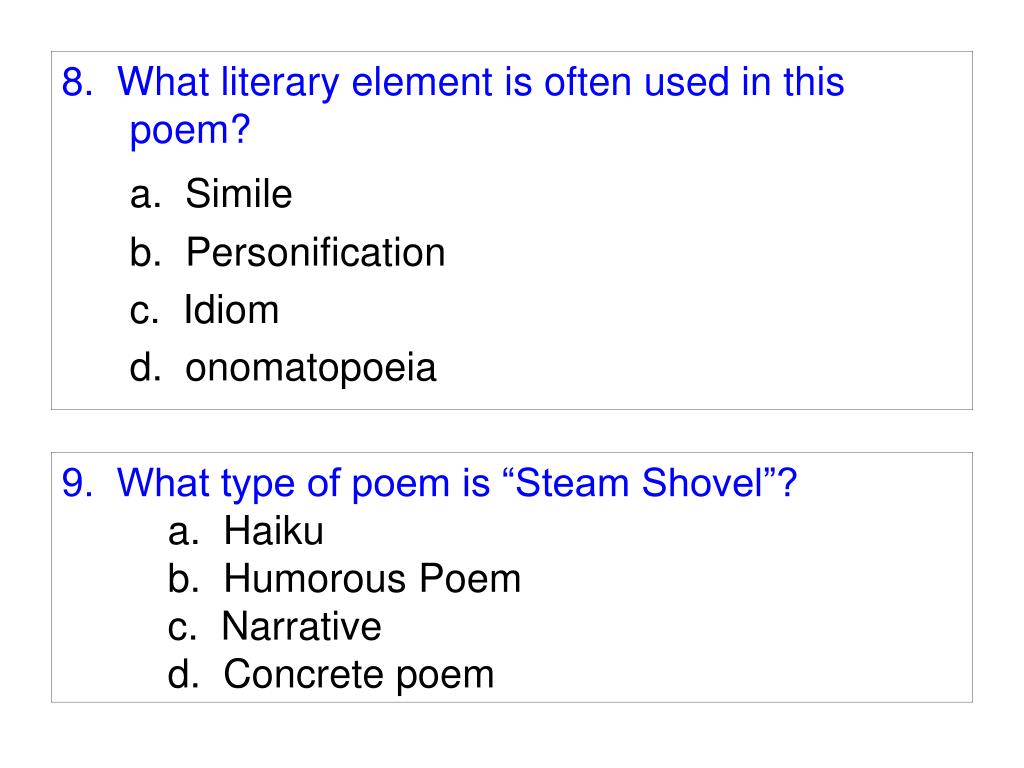Screen dimensions: 1024x768
Task: Click the letter "d." before Concrete poem
Action: pyautogui.click(x=183, y=675)
